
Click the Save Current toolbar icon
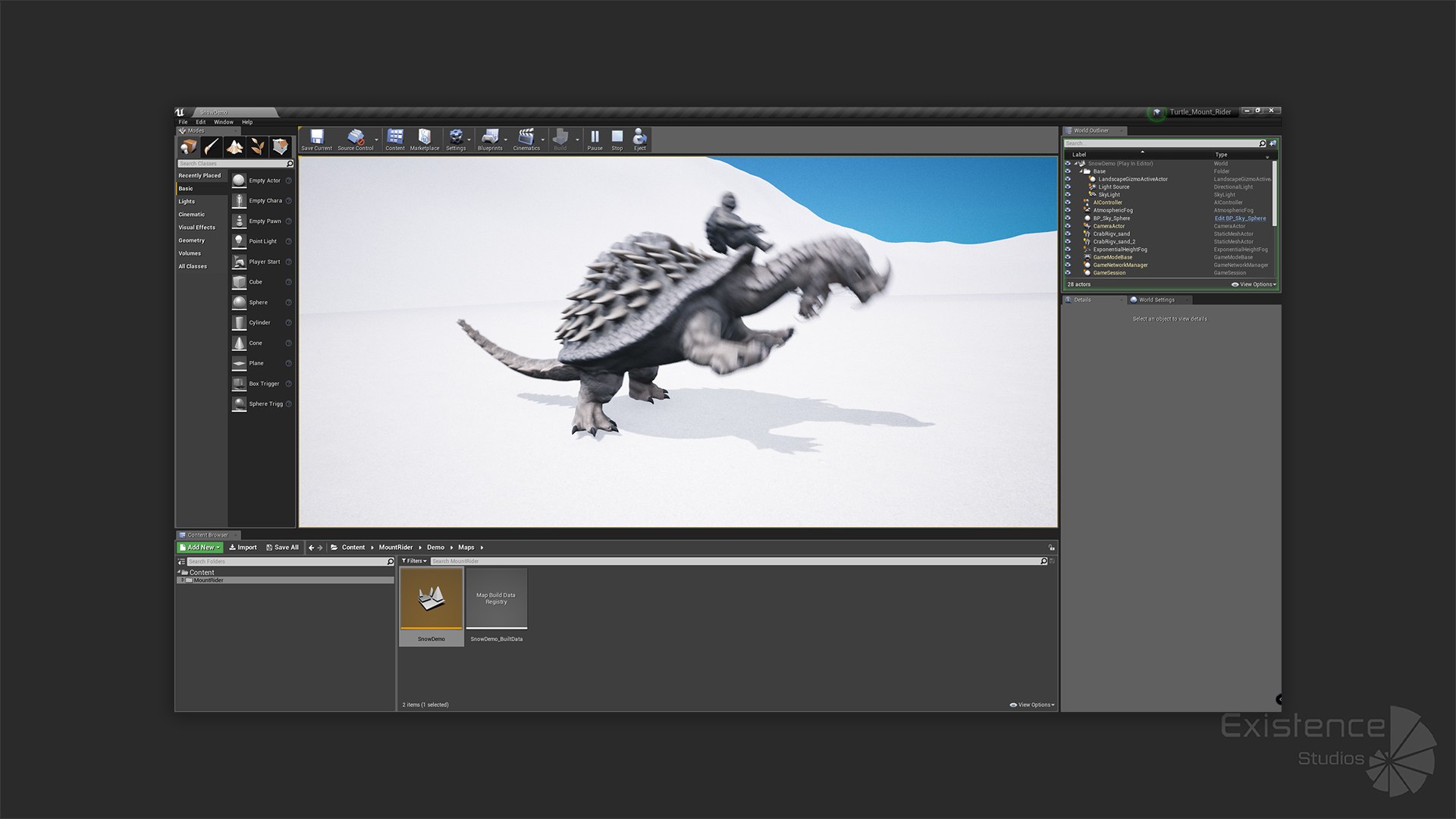tap(316, 136)
